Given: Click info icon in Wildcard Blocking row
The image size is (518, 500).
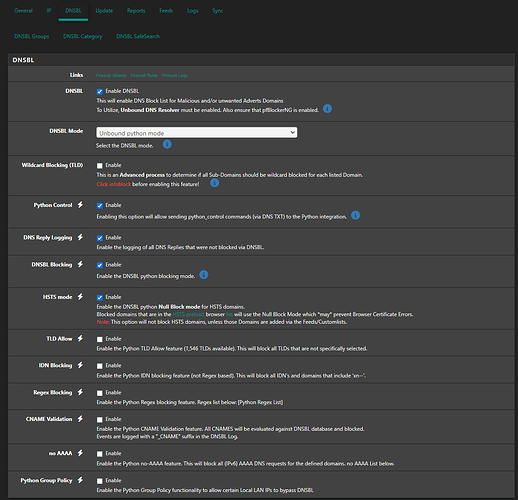Looking at the screenshot, I should pos(215,183).
